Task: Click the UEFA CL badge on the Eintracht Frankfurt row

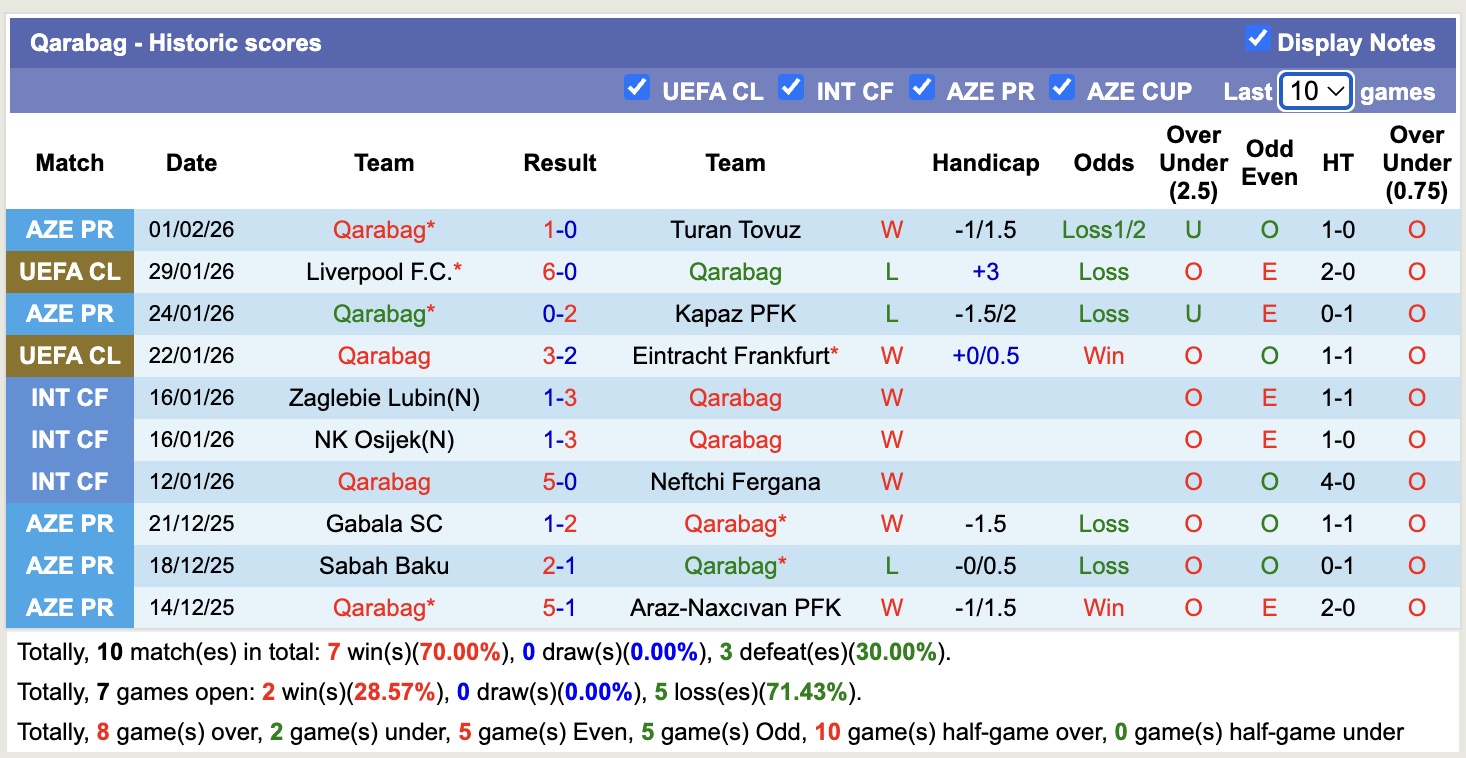Action: (x=69, y=355)
